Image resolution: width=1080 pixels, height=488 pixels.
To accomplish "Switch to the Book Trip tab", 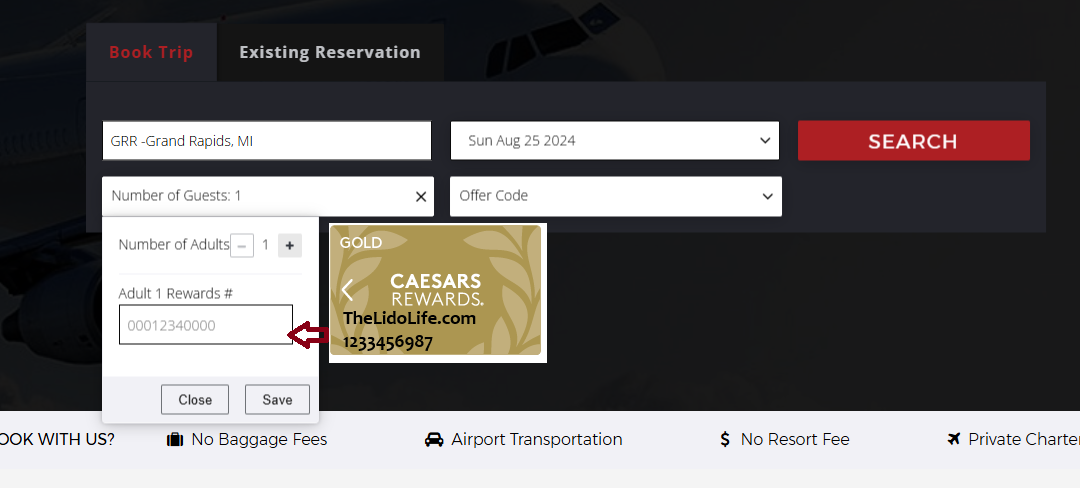I will click(151, 52).
